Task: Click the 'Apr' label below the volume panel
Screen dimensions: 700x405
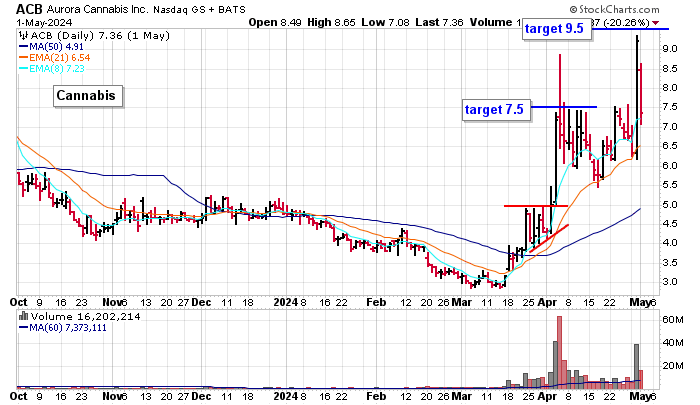Action: 547,396
